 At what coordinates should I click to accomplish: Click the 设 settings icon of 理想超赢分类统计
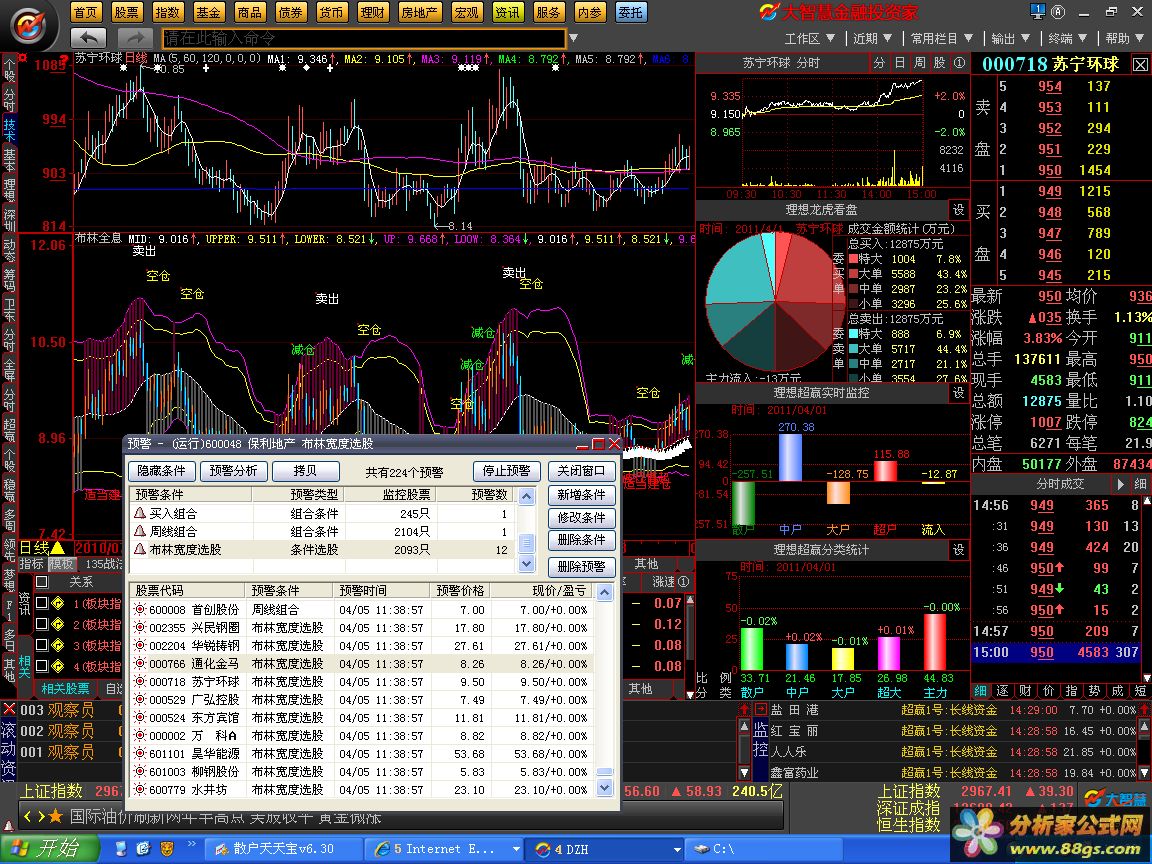959,550
